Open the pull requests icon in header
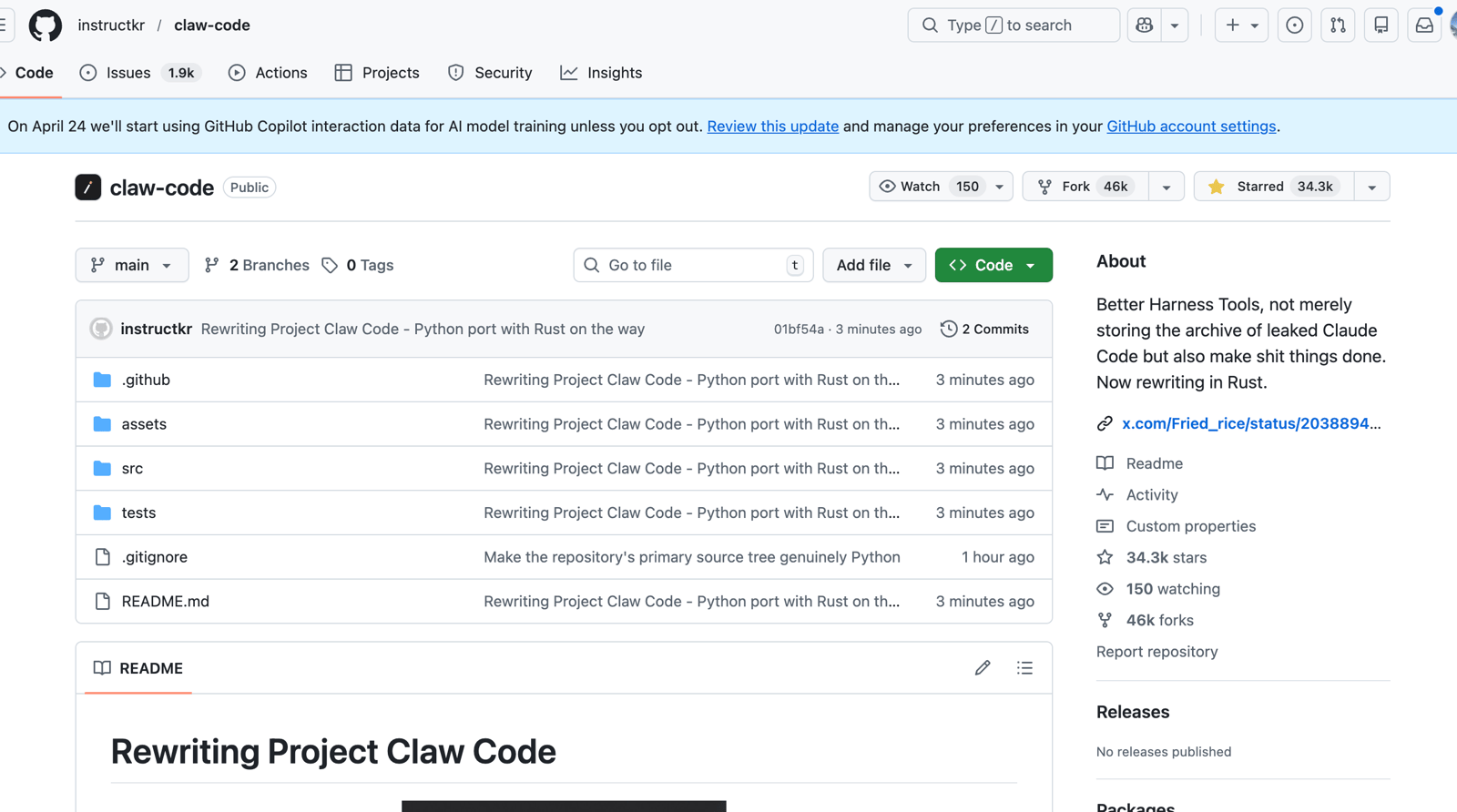 (1338, 25)
